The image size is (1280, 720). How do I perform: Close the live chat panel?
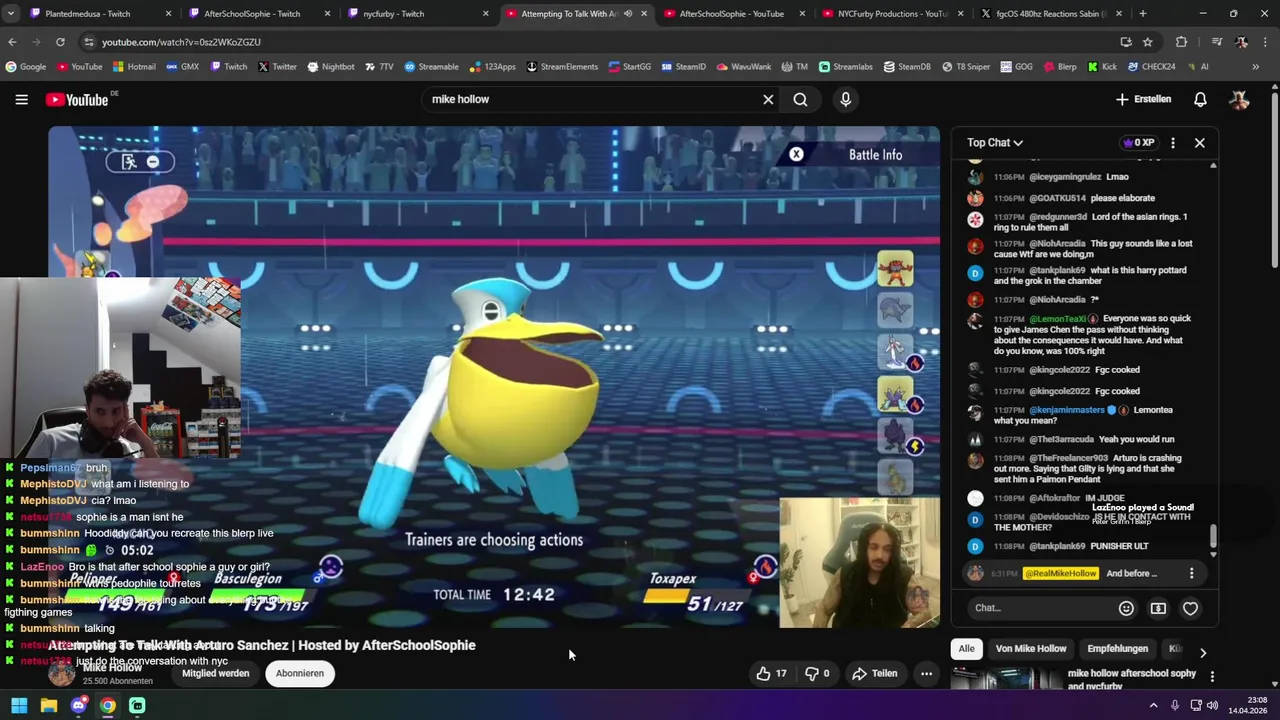click(x=1200, y=143)
